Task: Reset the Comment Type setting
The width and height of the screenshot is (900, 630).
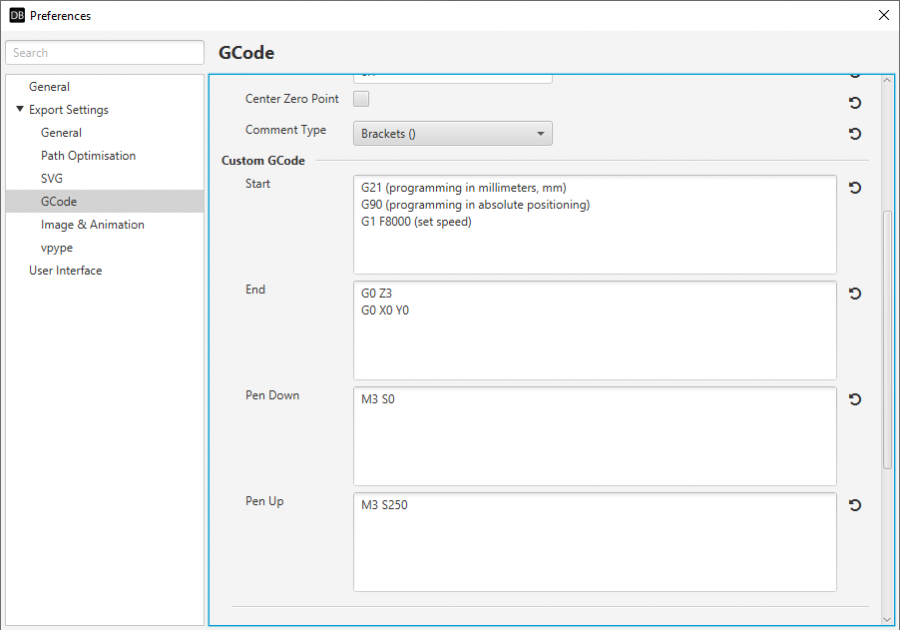Action: pyautogui.click(x=855, y=134)
